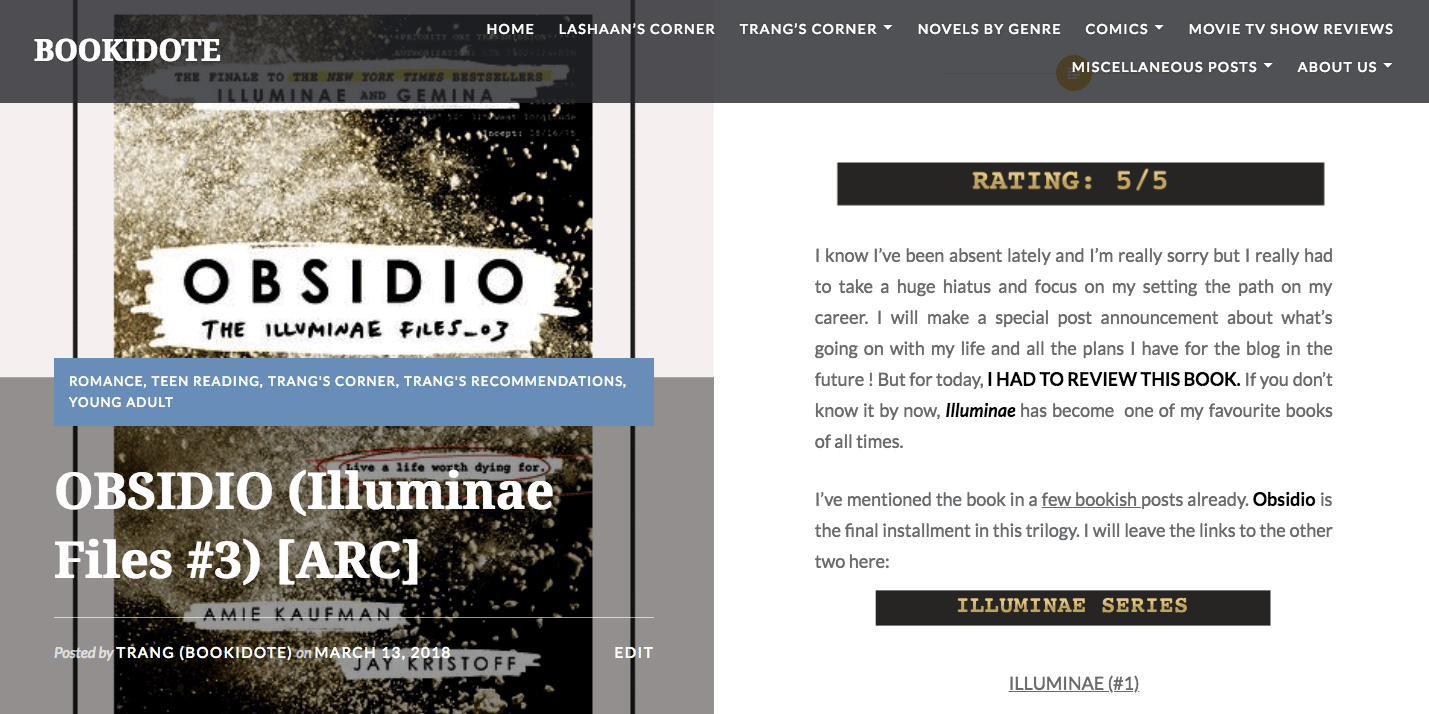
Task: Open Movie TV Show Reviews page
Action: (x=1290, y=29)
